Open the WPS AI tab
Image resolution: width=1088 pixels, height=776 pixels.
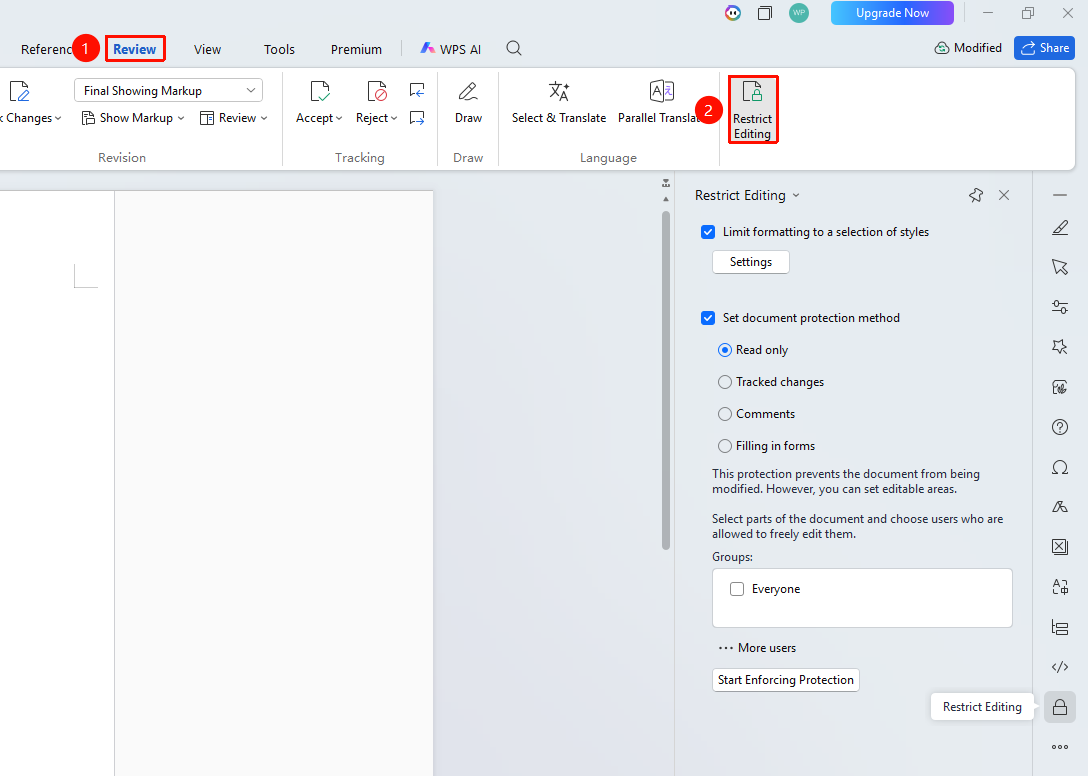451,49
